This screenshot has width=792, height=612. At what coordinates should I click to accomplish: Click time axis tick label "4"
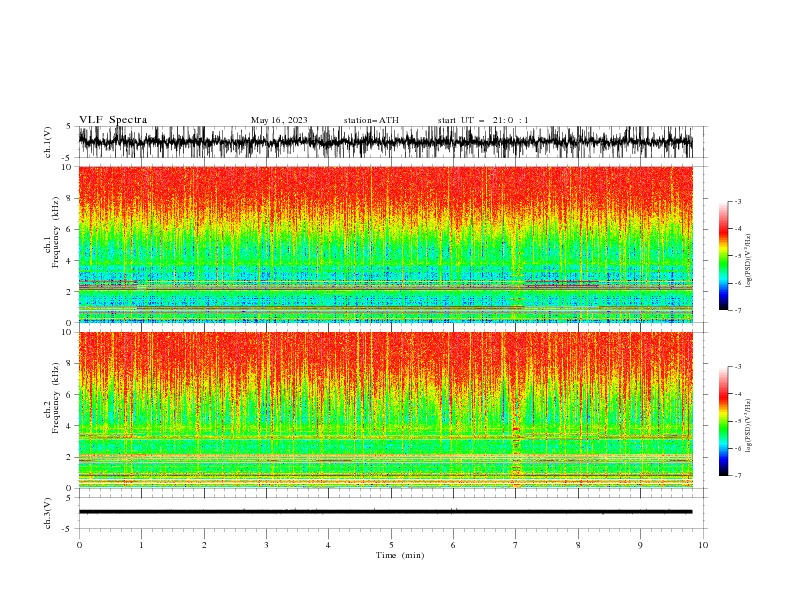[328, 545]
